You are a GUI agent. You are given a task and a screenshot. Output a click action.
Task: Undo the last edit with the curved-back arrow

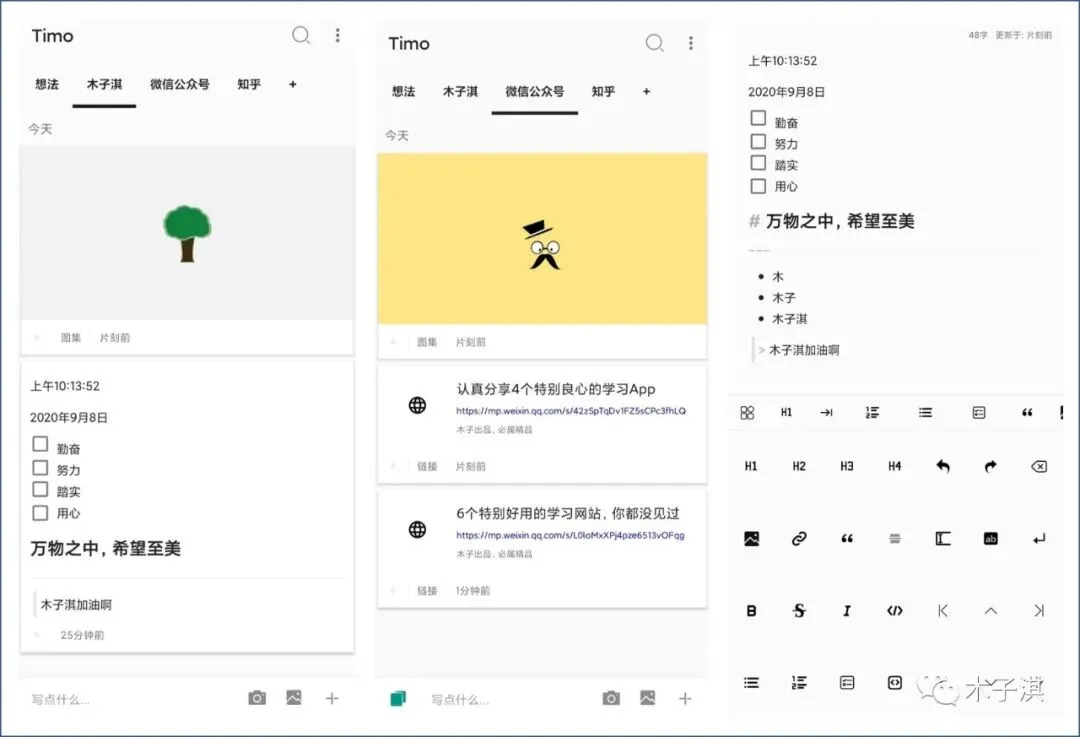[x=943, y=466]
